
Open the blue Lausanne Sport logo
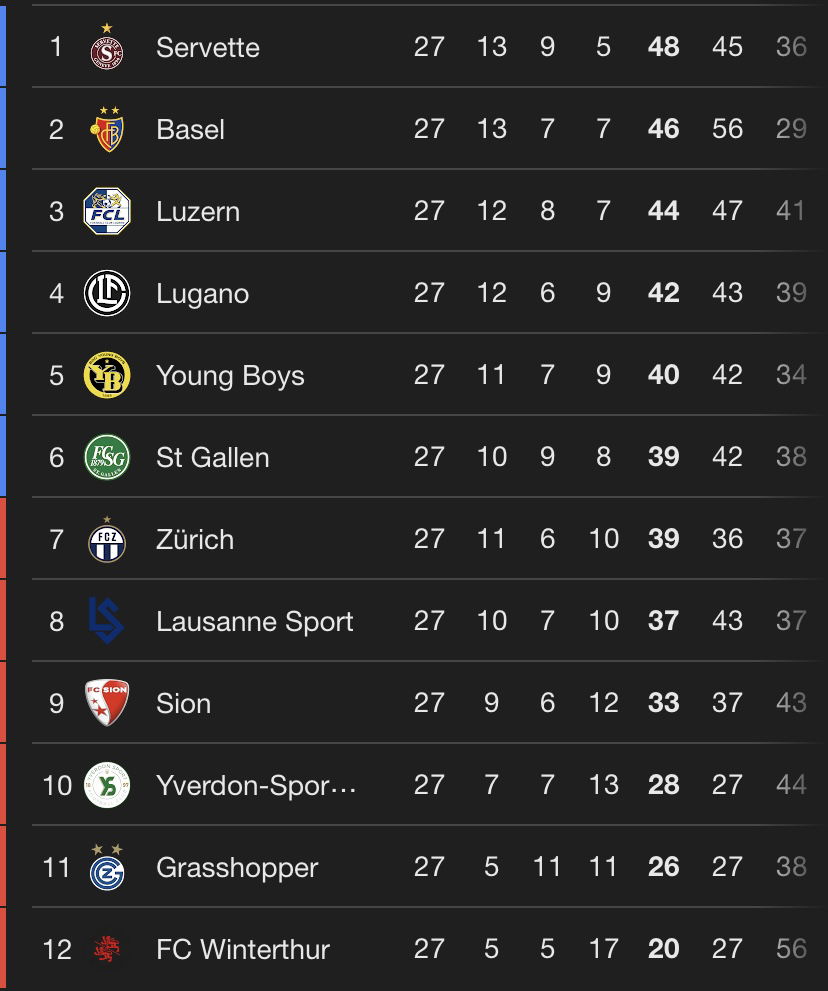[x=106, y=621]
